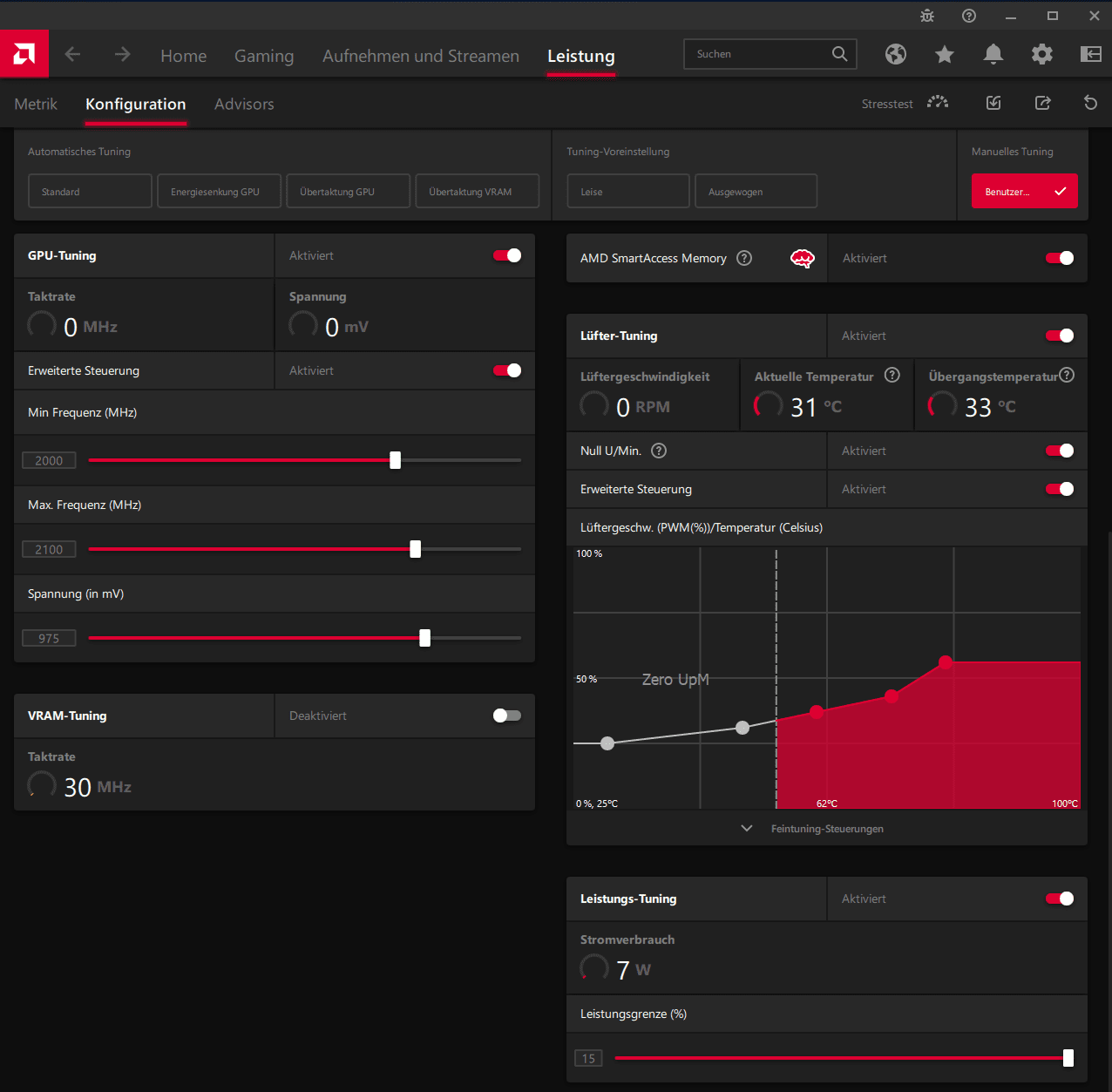
Task: Switch to the Metrik sub-tab
Action: click(x=36, y=104)
